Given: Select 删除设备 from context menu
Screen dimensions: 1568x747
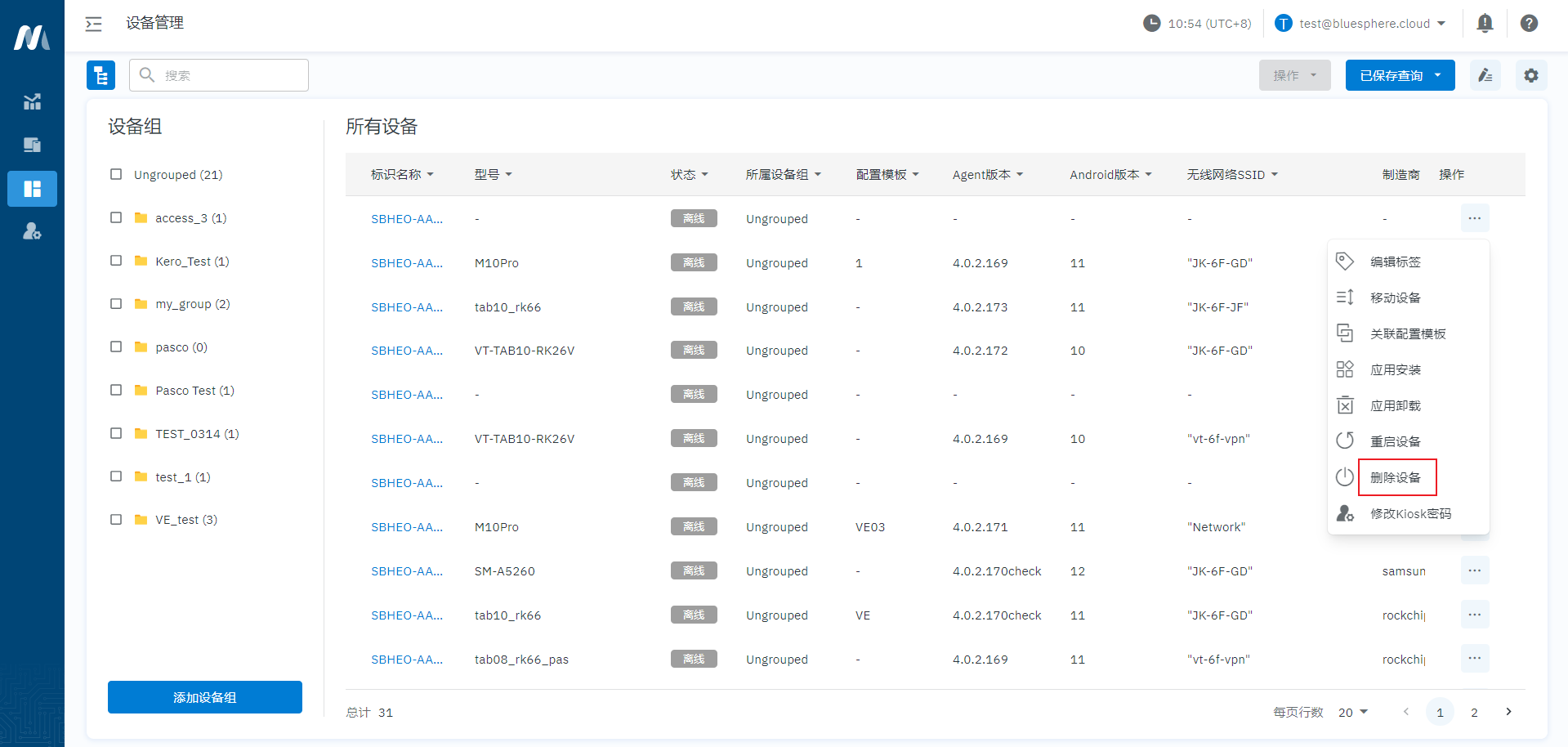Looking at the screenshot, I should coord(1396,478).
